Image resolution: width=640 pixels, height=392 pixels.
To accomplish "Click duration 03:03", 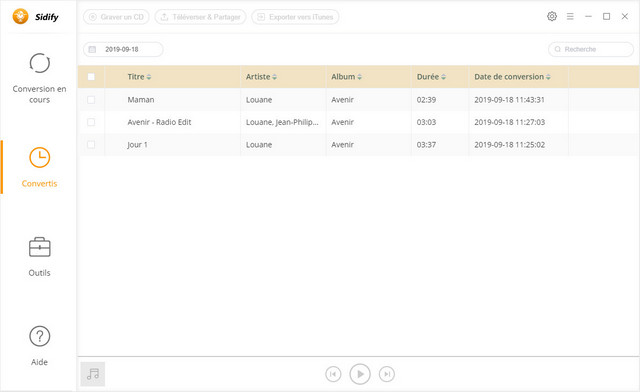I will [x=426, y=122].
